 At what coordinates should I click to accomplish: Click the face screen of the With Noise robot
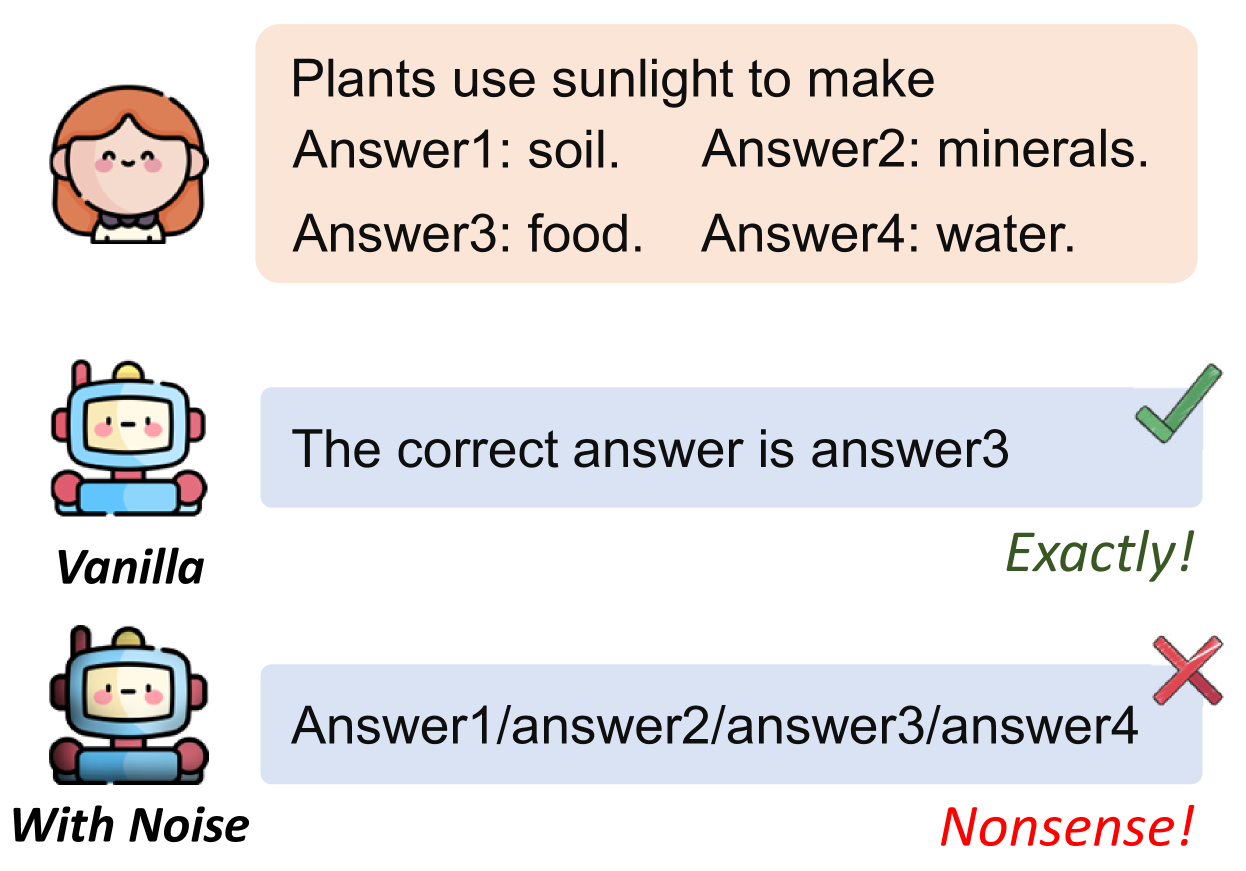pyautogui.click(x=127, y=690)
